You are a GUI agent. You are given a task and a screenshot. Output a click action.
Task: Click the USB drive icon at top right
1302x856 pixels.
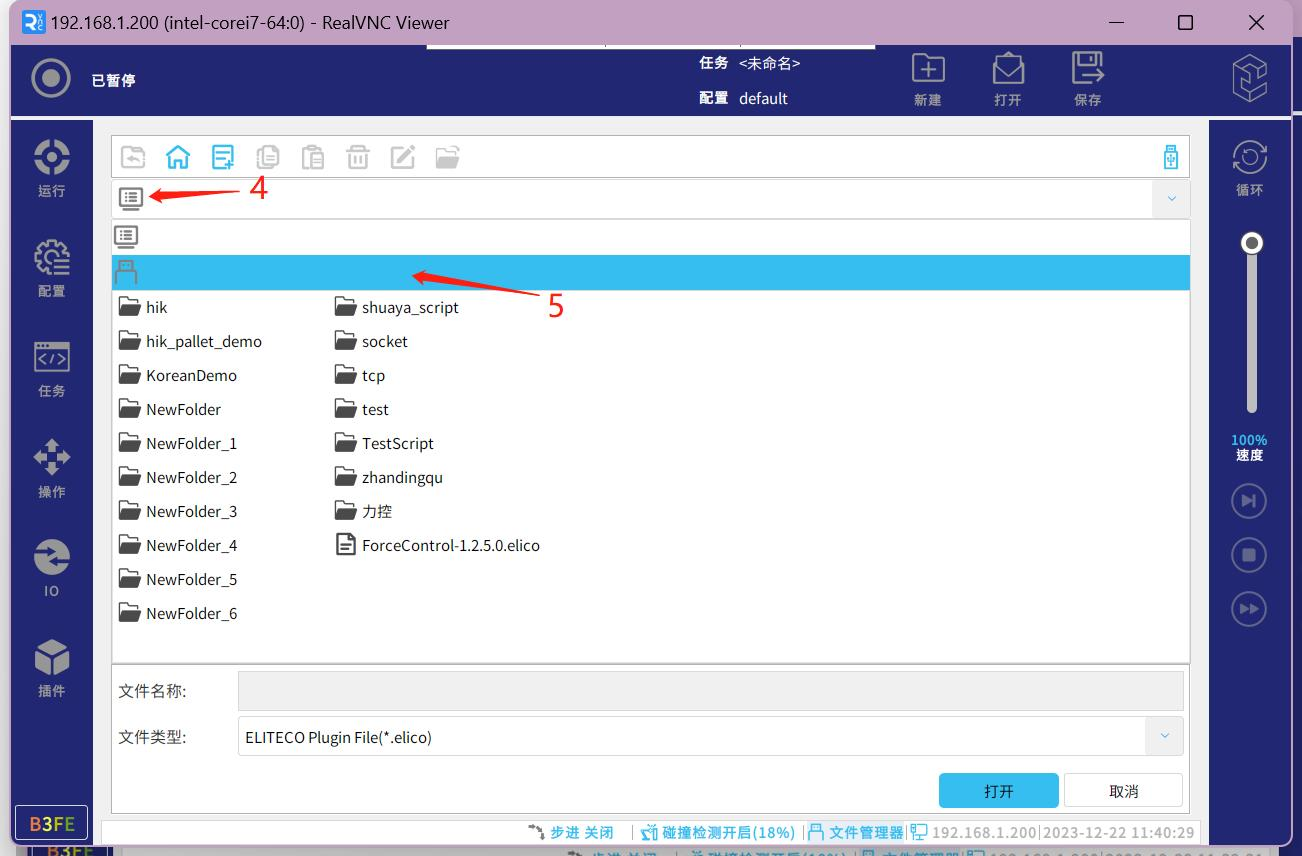pos(1170,157)
